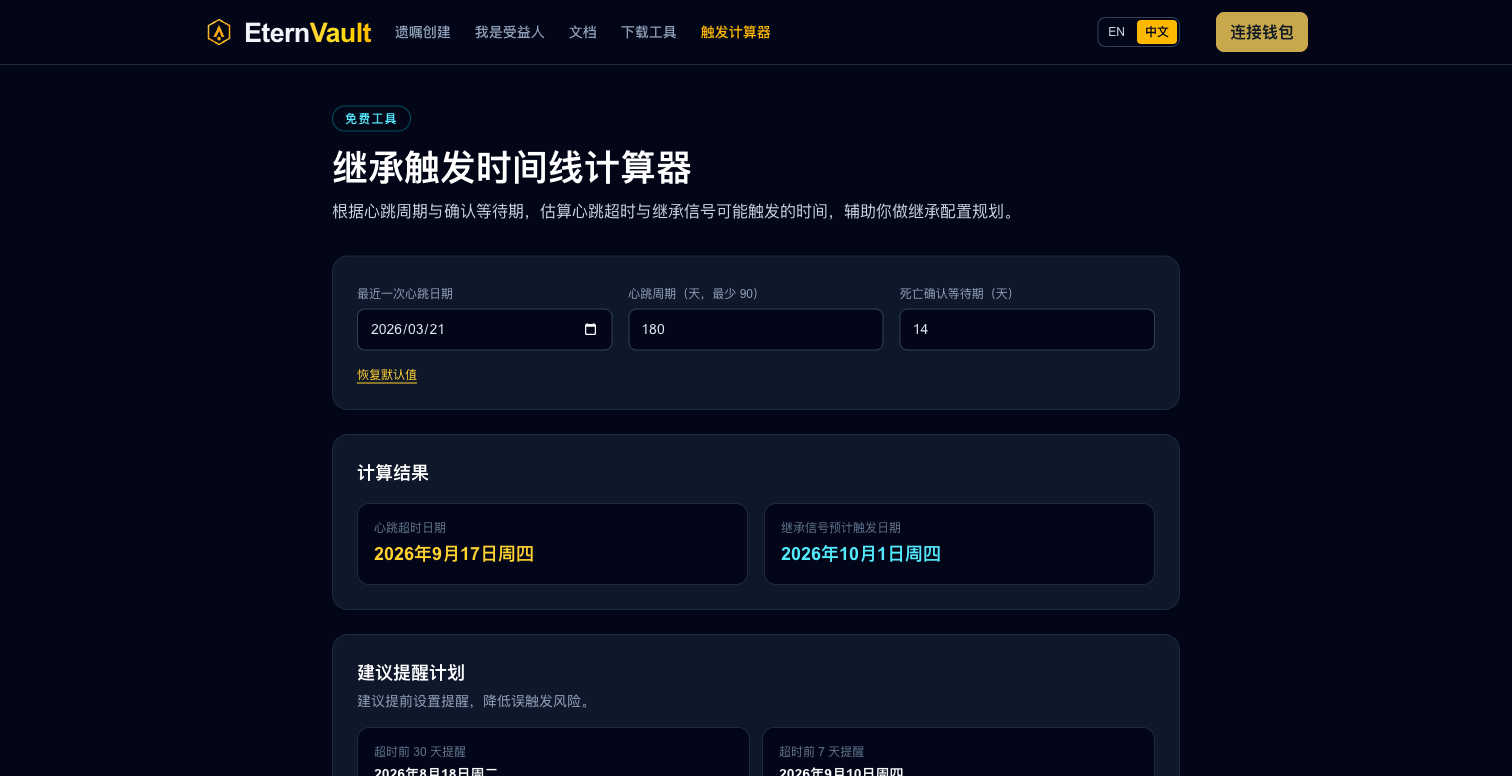The height and width of the screenshot is (776, 1512).
Task: Open the 遗嘱创建 navigation item
Action: tap(422, 32)
